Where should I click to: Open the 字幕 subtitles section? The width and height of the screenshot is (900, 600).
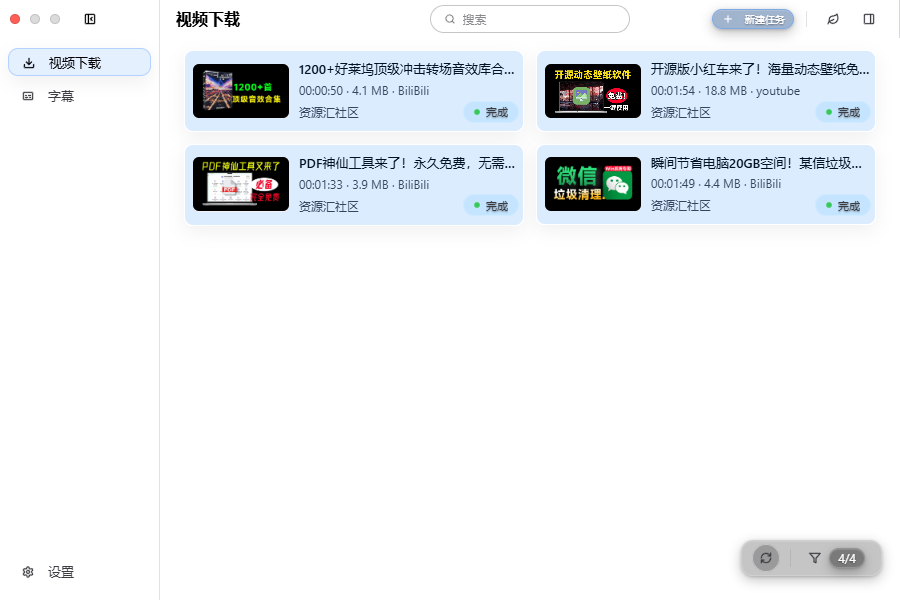coord(61,96)
